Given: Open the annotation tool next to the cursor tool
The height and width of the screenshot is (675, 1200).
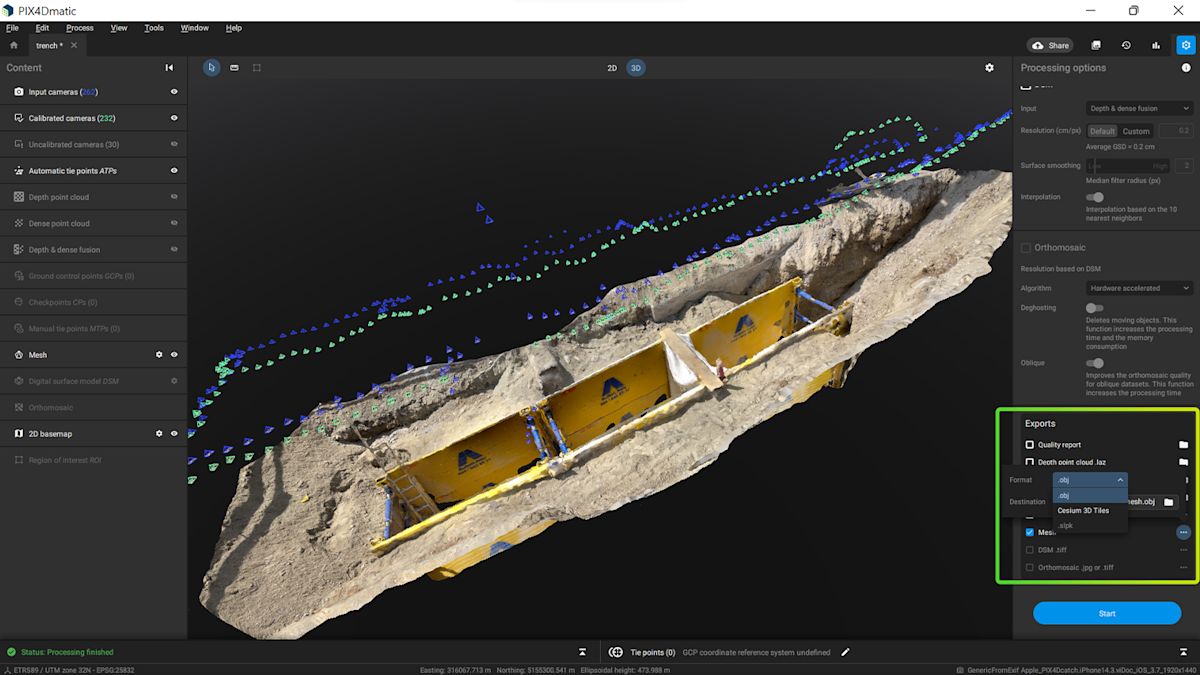Looking at the screenshot, I should (233, 67).
